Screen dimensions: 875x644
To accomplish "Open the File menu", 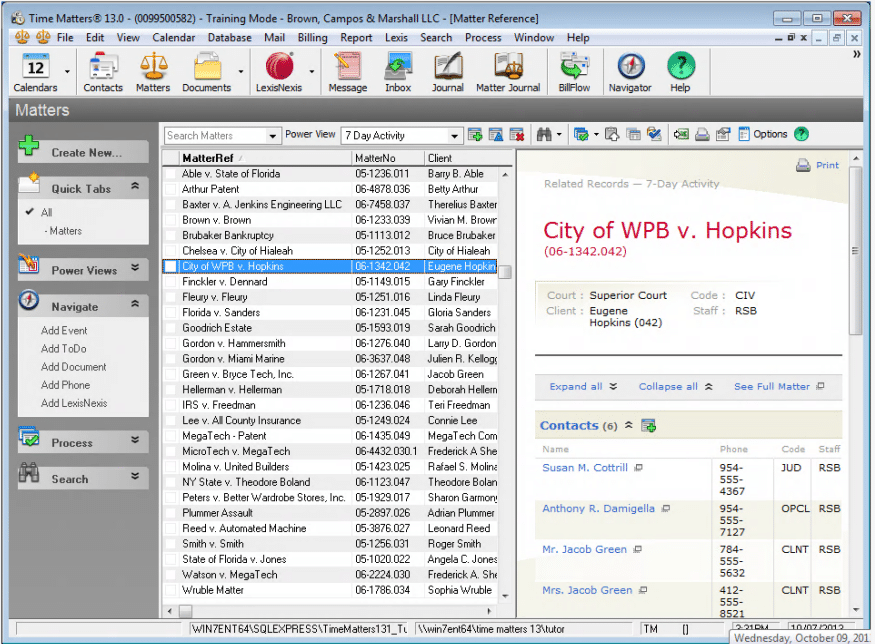I will [x=65, y=37].
